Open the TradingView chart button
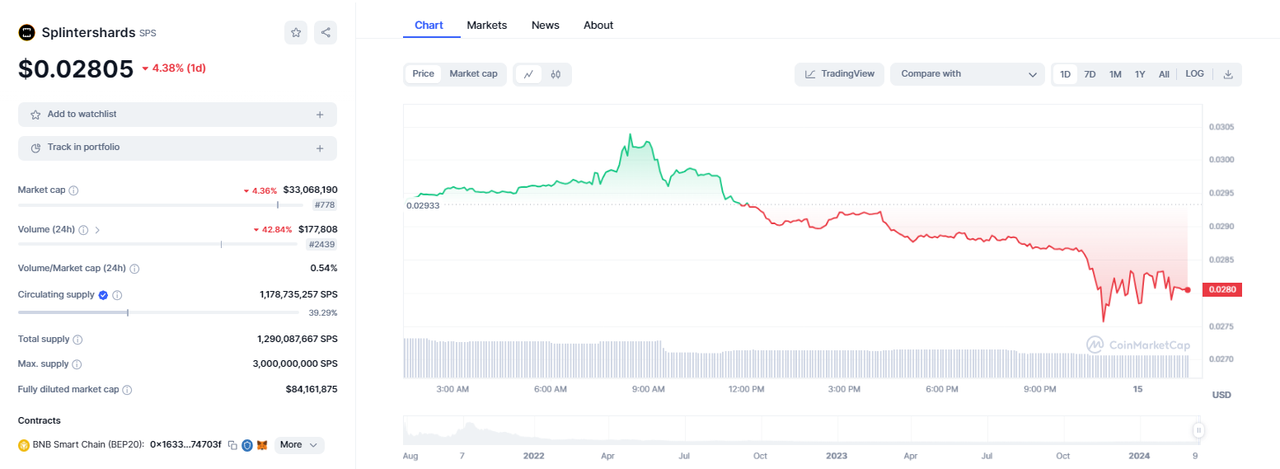The width and height of the screenshot is (1280, 469). click(839, 74)
